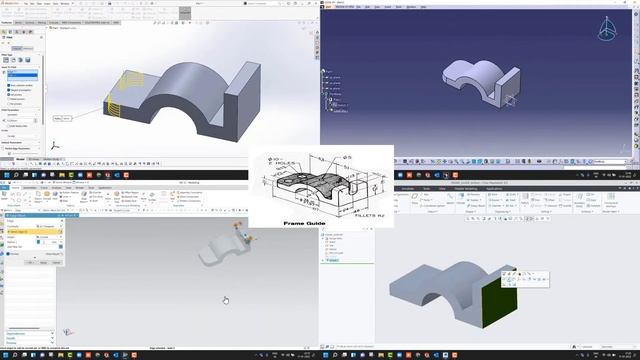Select No preview radio in SolidWorks
The image size is (640, 360).
coord(9,104)
